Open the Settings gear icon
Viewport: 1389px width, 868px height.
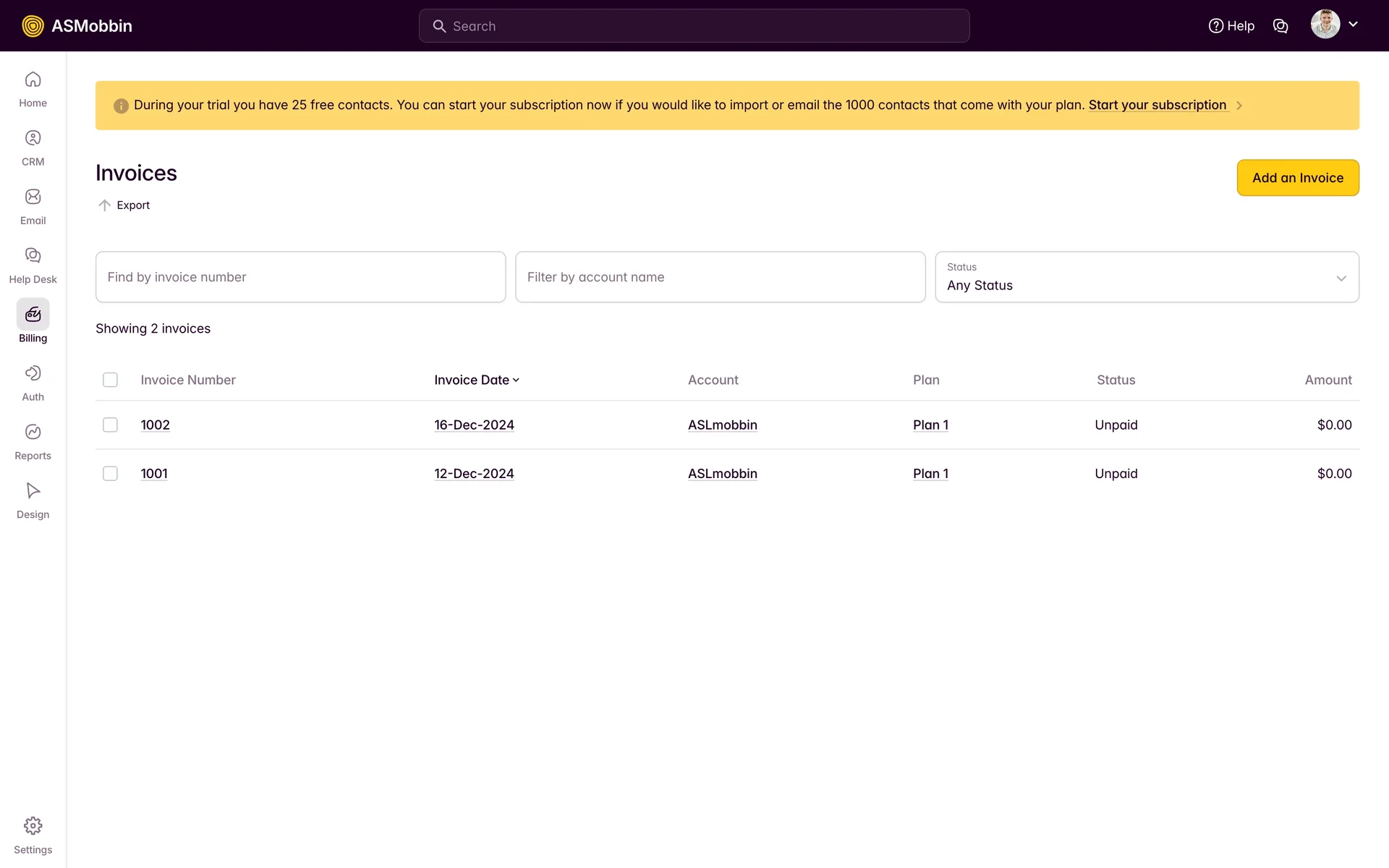(x=33, y=826)
